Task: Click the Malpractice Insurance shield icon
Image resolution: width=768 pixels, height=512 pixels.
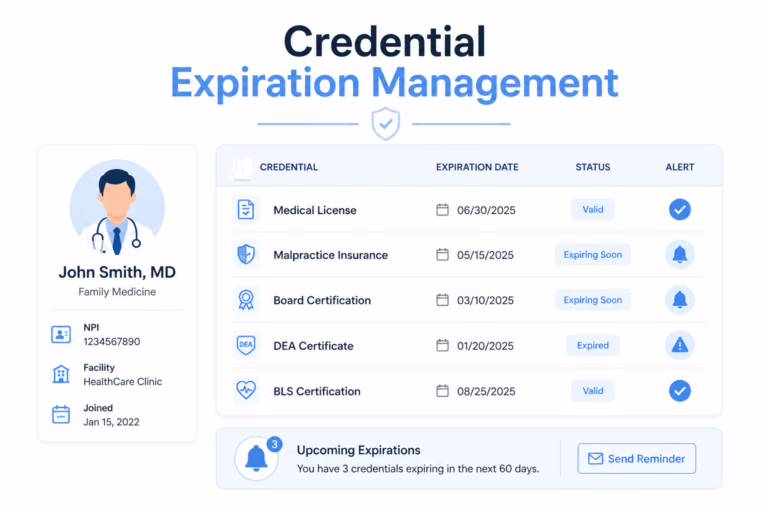Action: 246,255
